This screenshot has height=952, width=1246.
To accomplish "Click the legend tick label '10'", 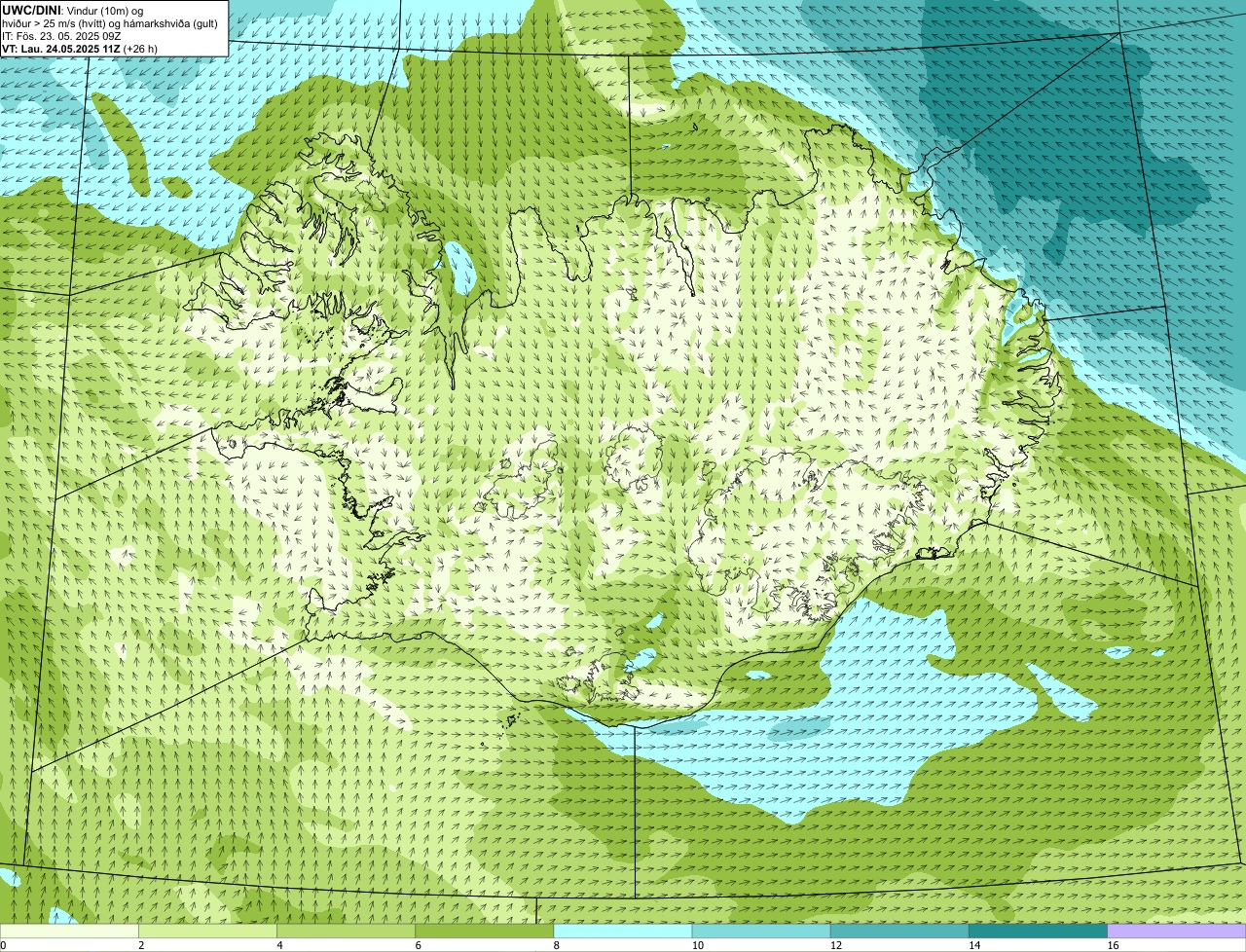I will [698, 945].
